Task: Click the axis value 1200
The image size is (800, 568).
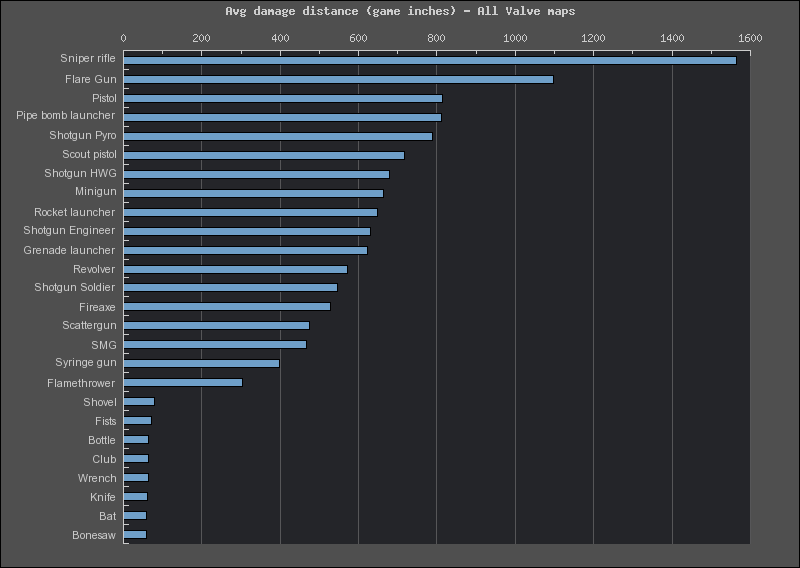Action: coord(593,38)
